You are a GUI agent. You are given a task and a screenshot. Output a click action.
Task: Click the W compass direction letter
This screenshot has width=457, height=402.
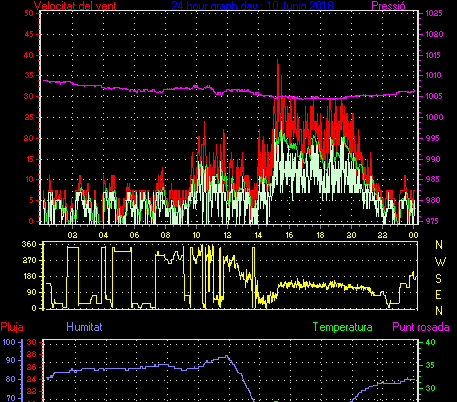pos(439,262)
